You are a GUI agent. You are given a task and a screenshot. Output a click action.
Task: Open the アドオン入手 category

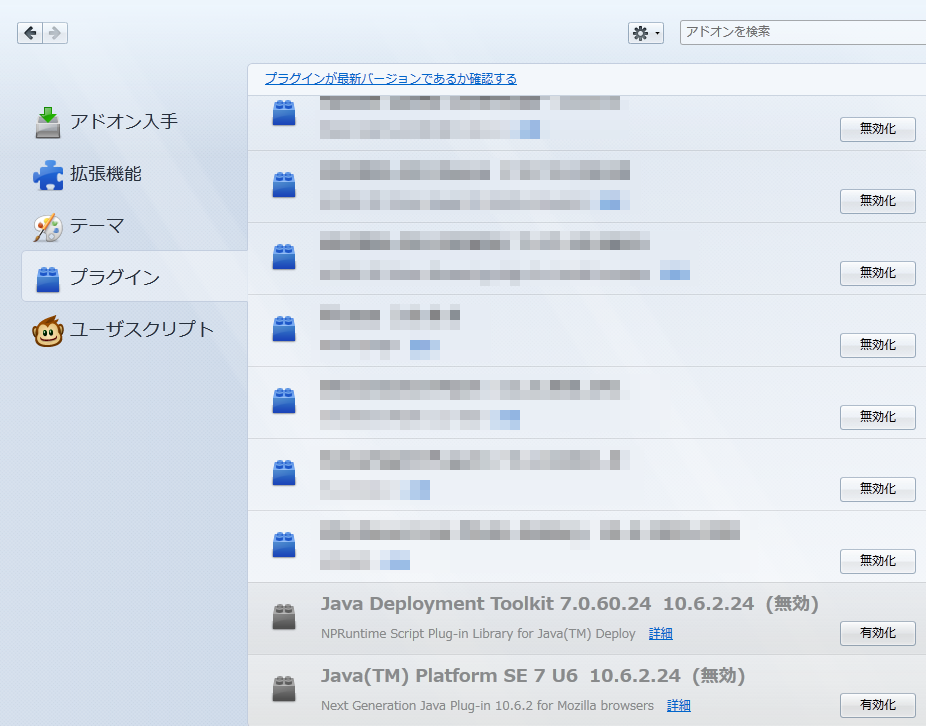pyautogui.click(x=123, y=122)
